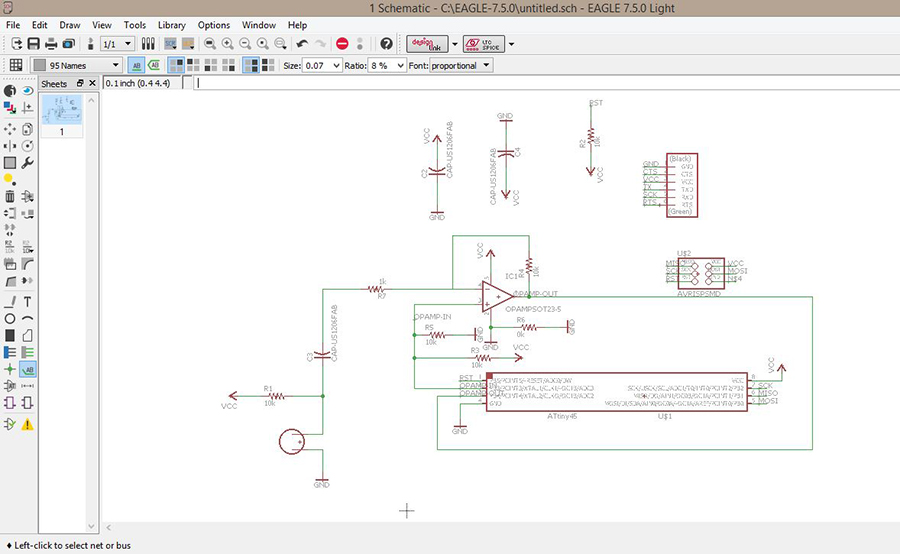This screenshot has height=554, width=900.
Task: Select the Move tool
Action: click(10, 129)
